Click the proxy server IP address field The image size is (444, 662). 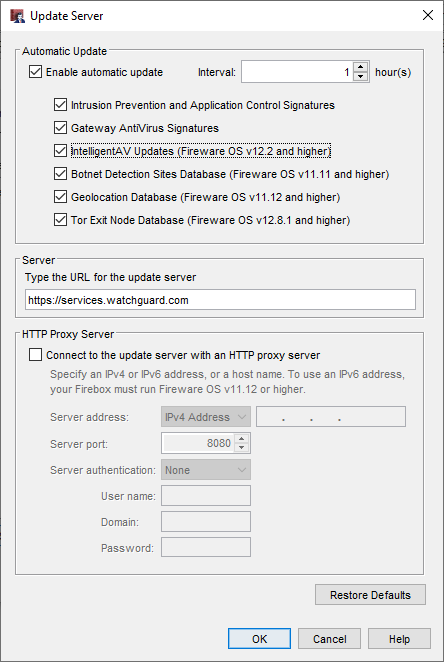click(x=331, y=417)
